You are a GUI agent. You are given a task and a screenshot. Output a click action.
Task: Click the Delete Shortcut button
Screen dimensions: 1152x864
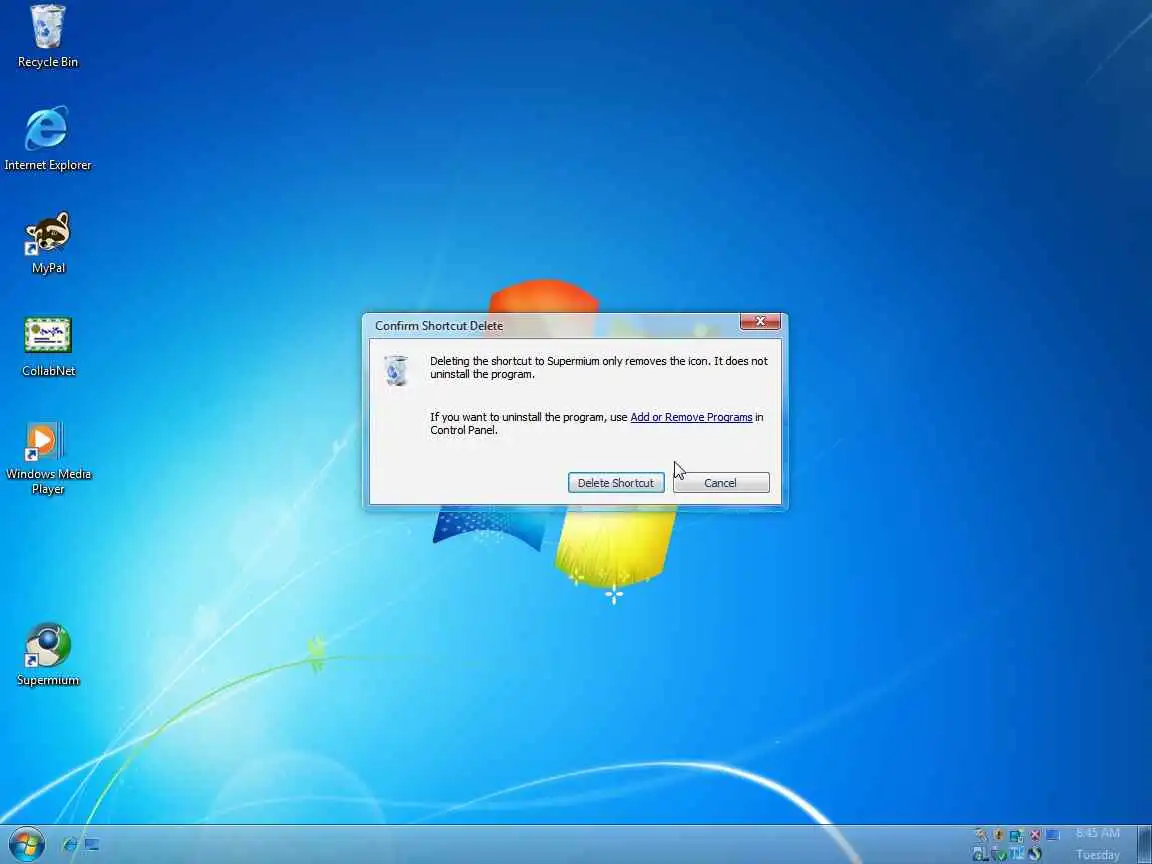[616, 483]
